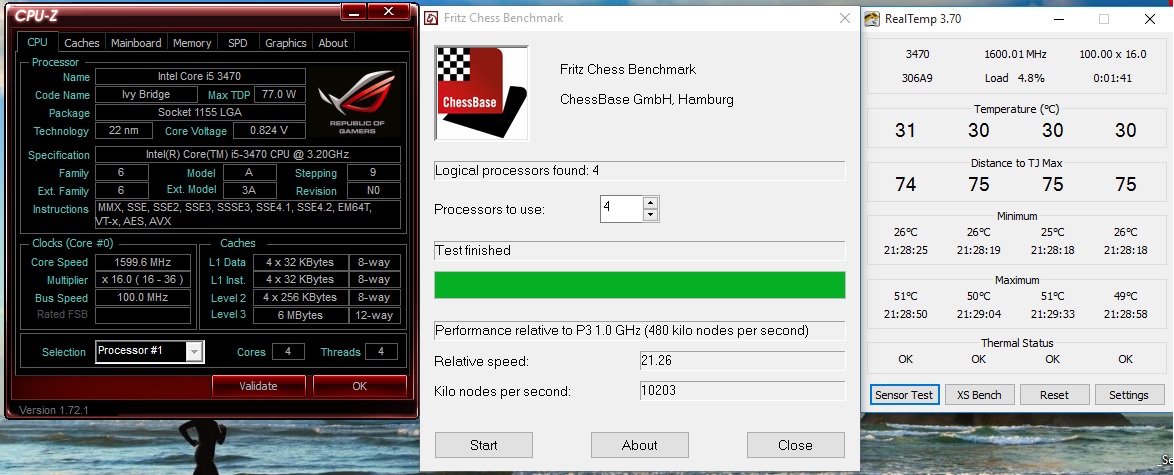Click the Relative speed value 21.26
This screenshot has width=1174, height=475.
coord(742,360)
